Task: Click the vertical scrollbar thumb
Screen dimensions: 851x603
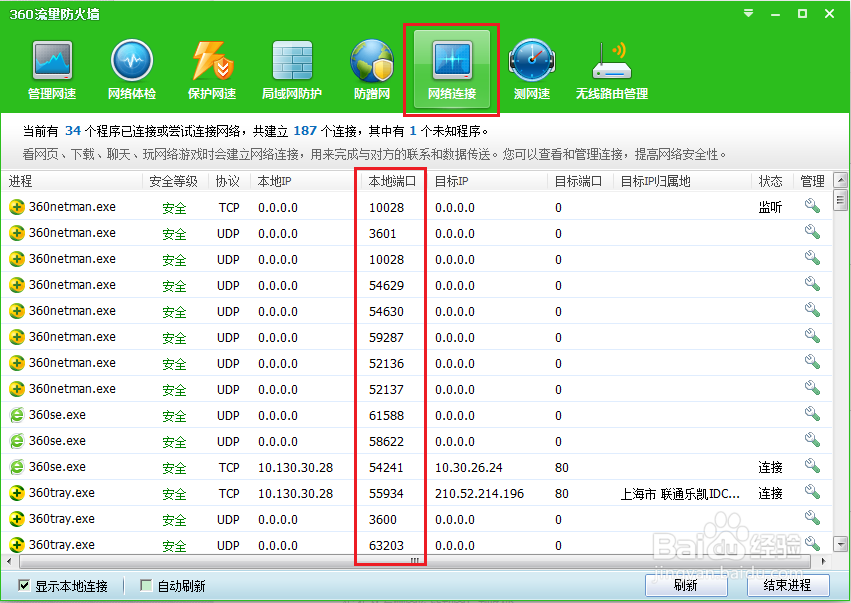Action: point(840,200)
